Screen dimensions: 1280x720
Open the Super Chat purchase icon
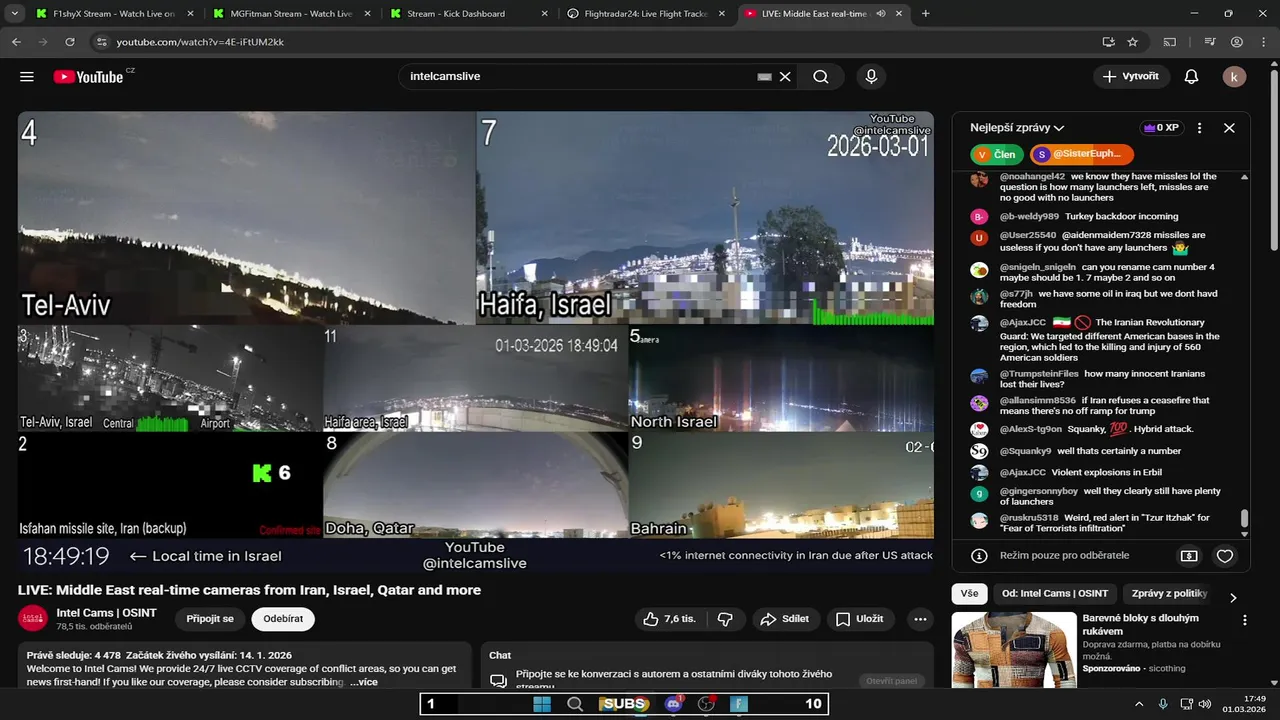pyautogui.click(x=1189, y=556)
